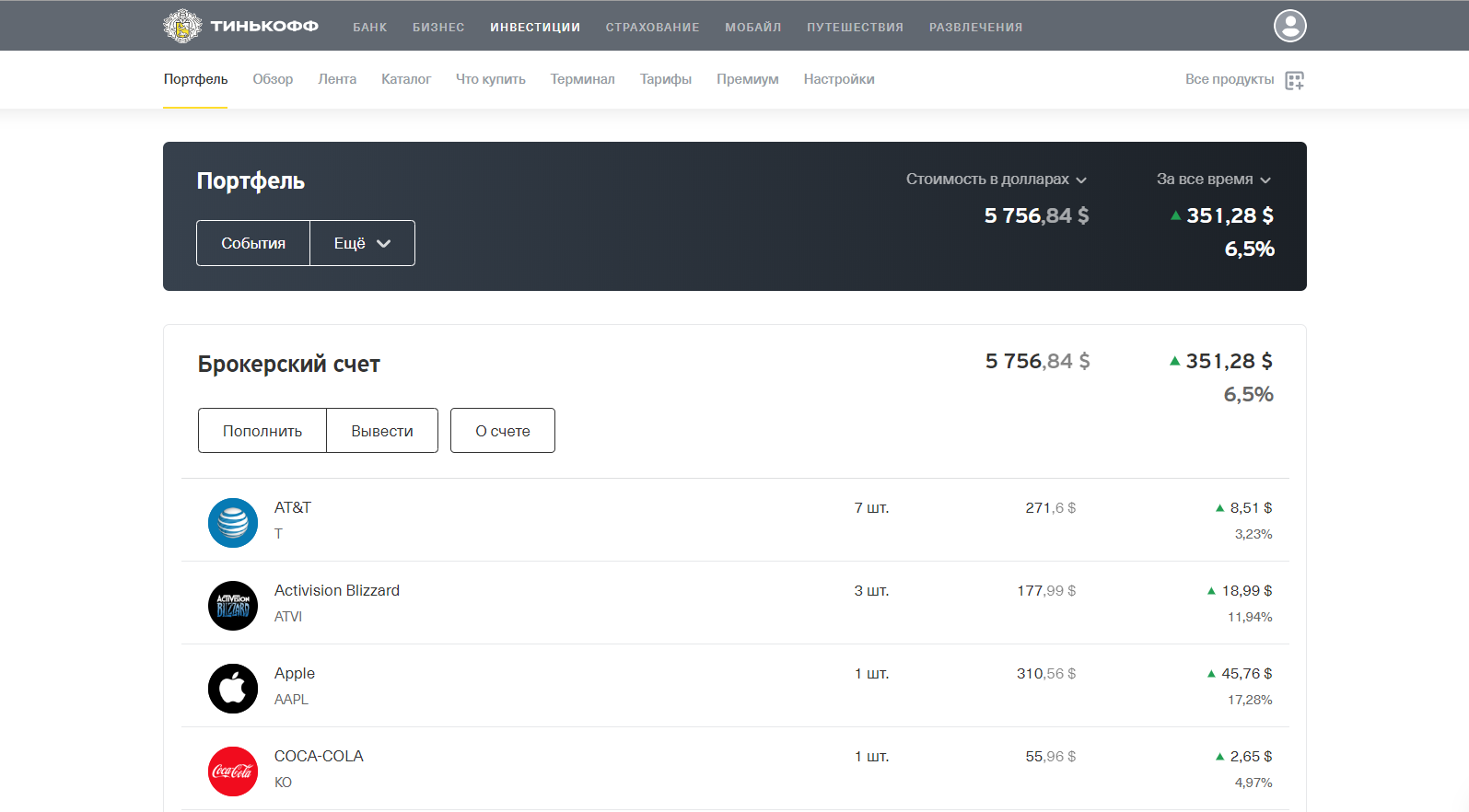This screenshot has height=812, width=1469.
Task: Click the '7 шт.' quantity for AT&T
Action: click(x=871, y=508)
